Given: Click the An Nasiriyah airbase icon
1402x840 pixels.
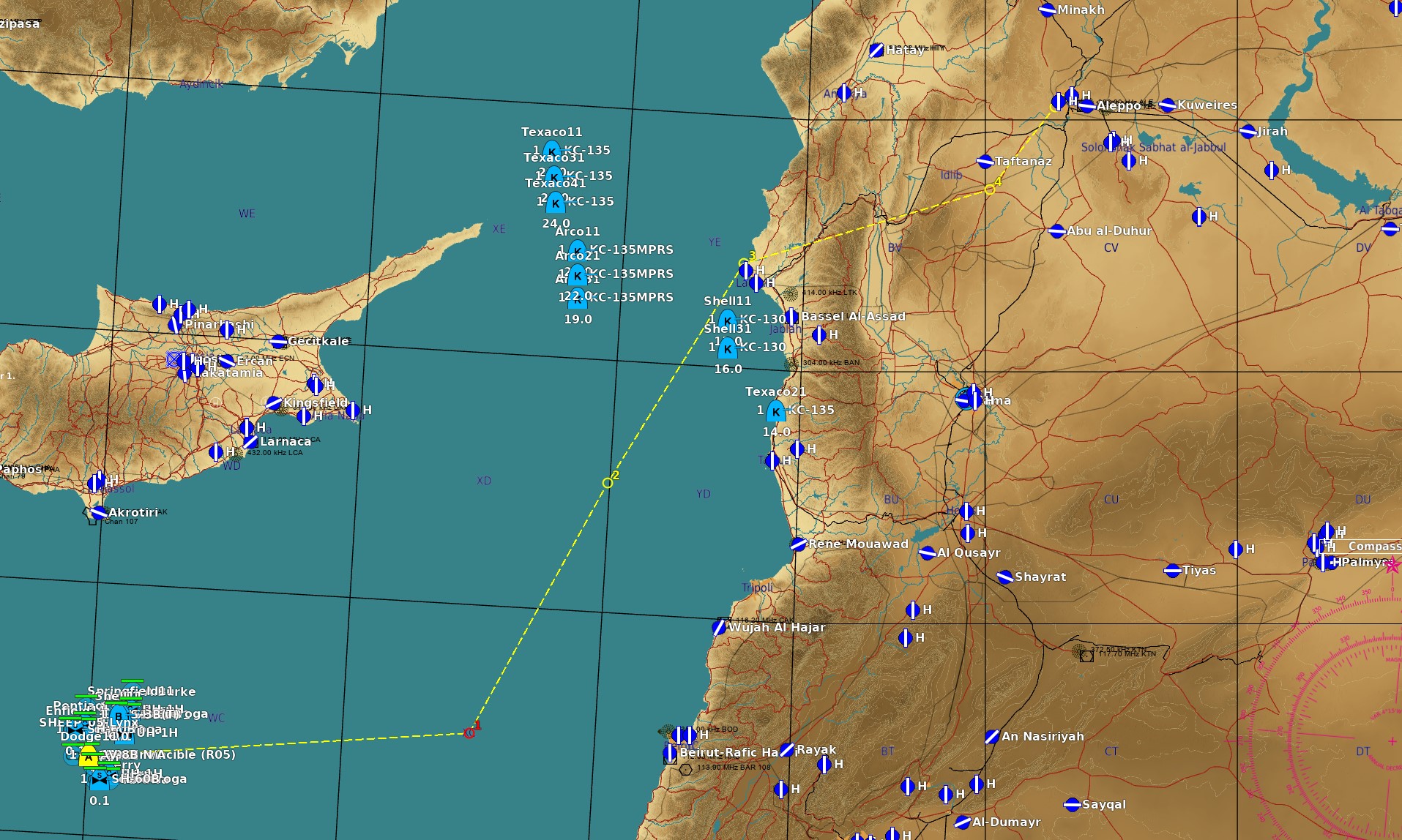Looking at the screenshot, I should coord(992,736).
